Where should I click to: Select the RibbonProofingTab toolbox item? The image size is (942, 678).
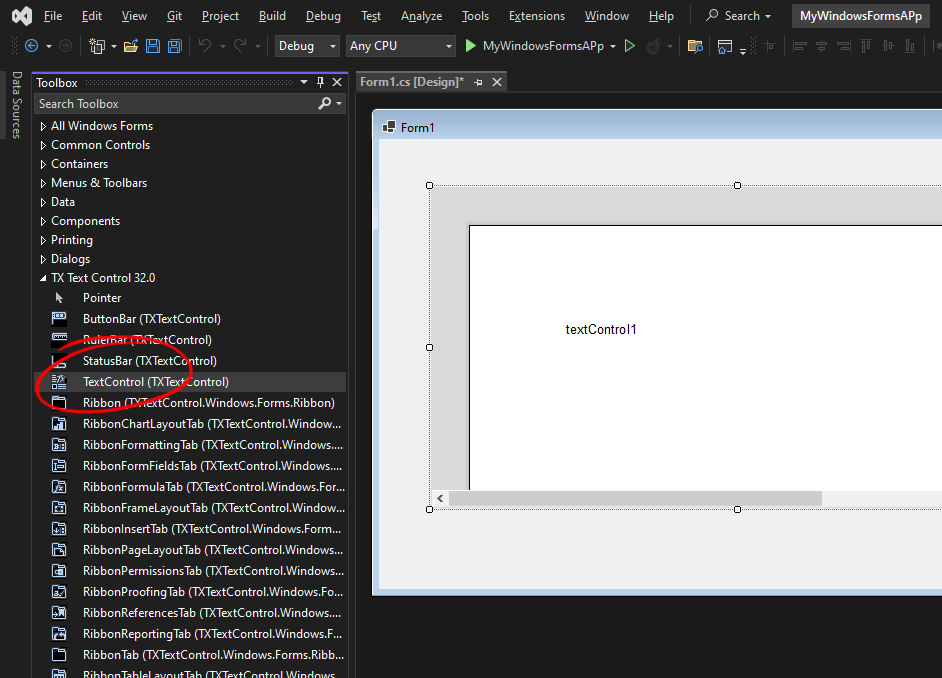(190, 592)
